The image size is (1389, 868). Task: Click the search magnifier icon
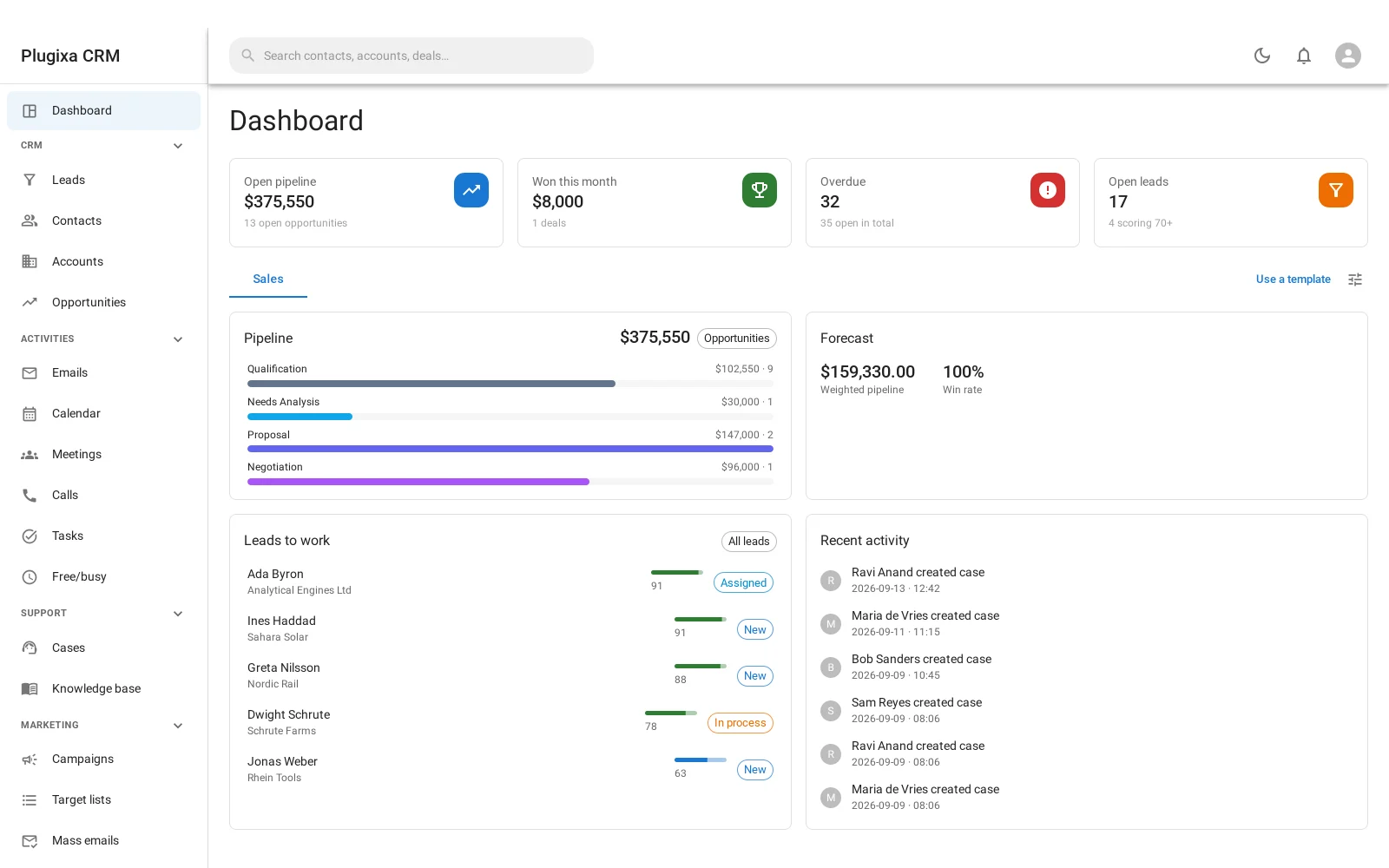[247, 56]
